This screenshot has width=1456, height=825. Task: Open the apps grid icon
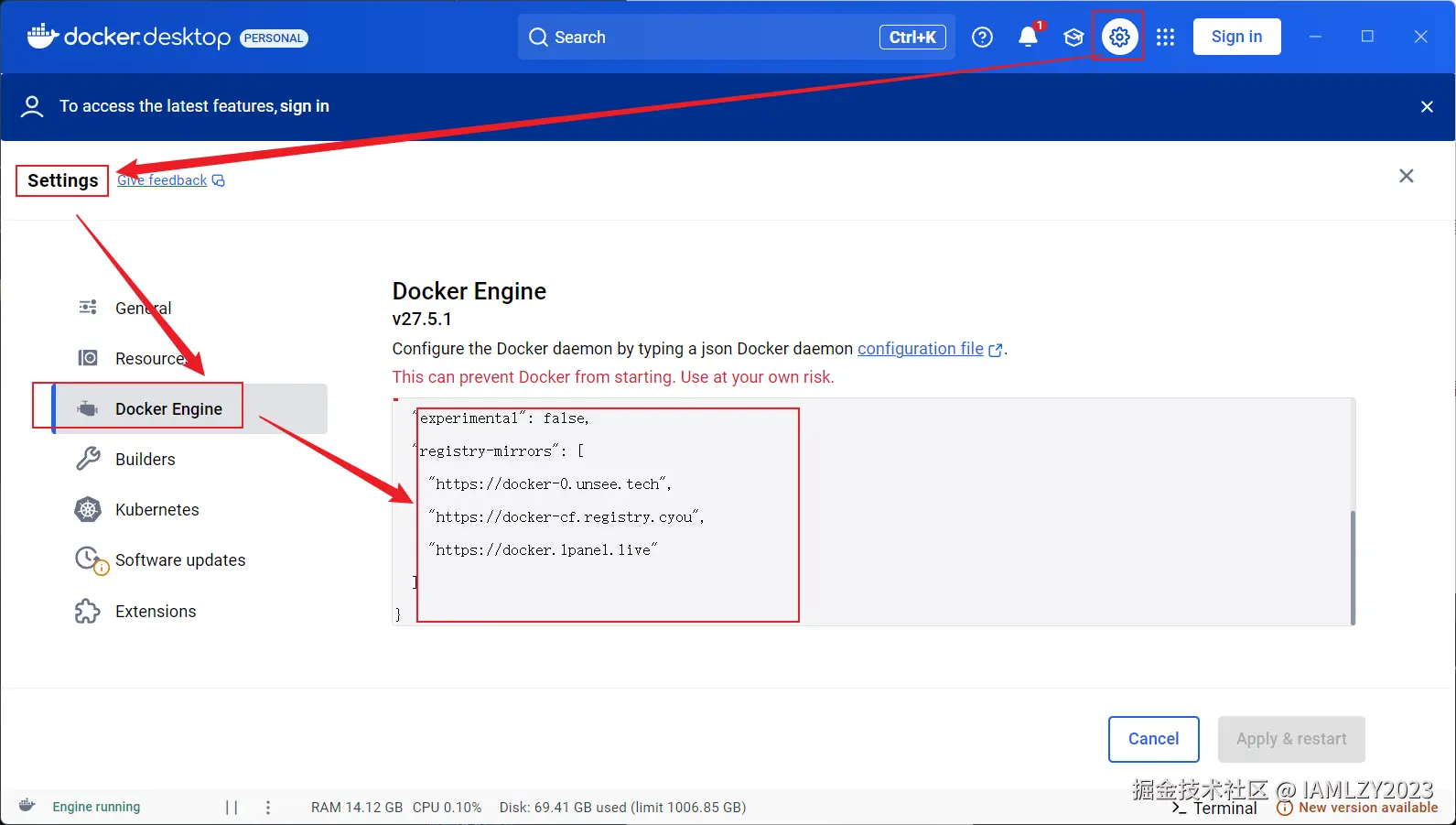click(x=1165, y=37)
